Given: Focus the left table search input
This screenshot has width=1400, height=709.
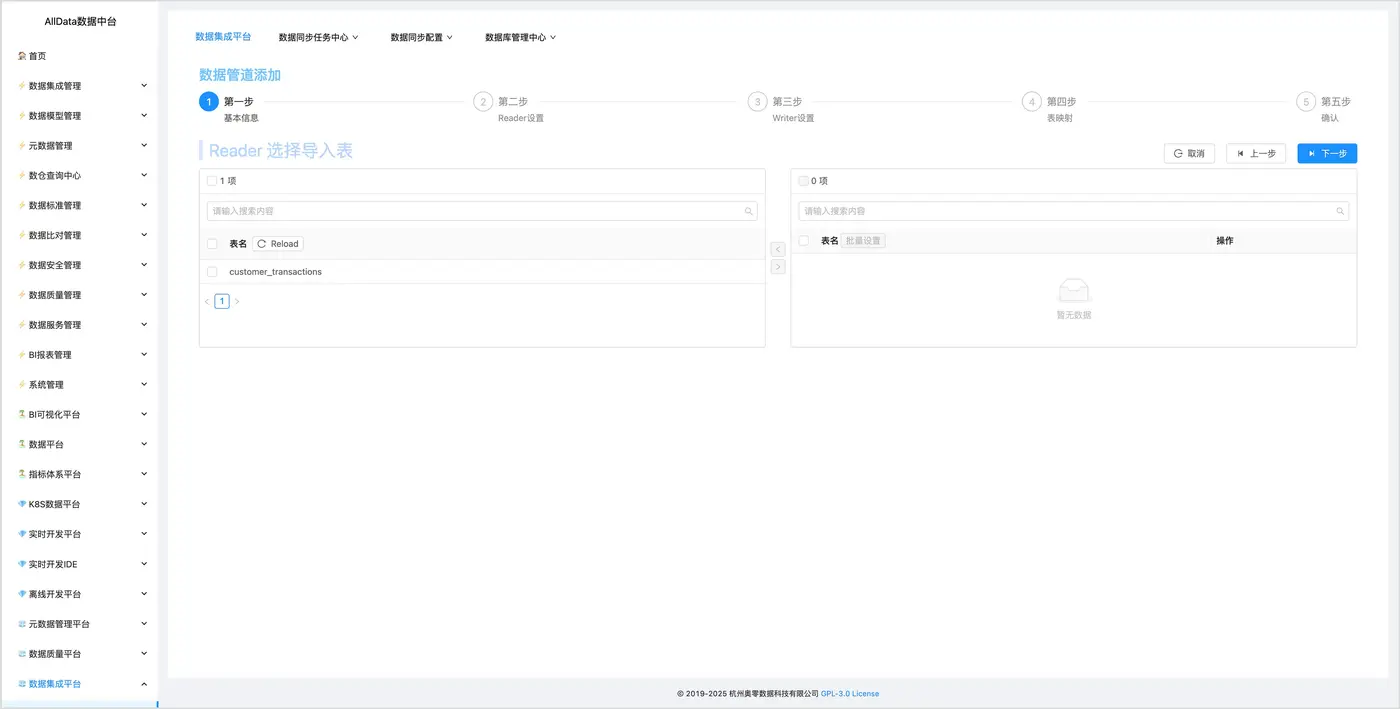Looking at the screenshot, I should click(x=482, y=212).
